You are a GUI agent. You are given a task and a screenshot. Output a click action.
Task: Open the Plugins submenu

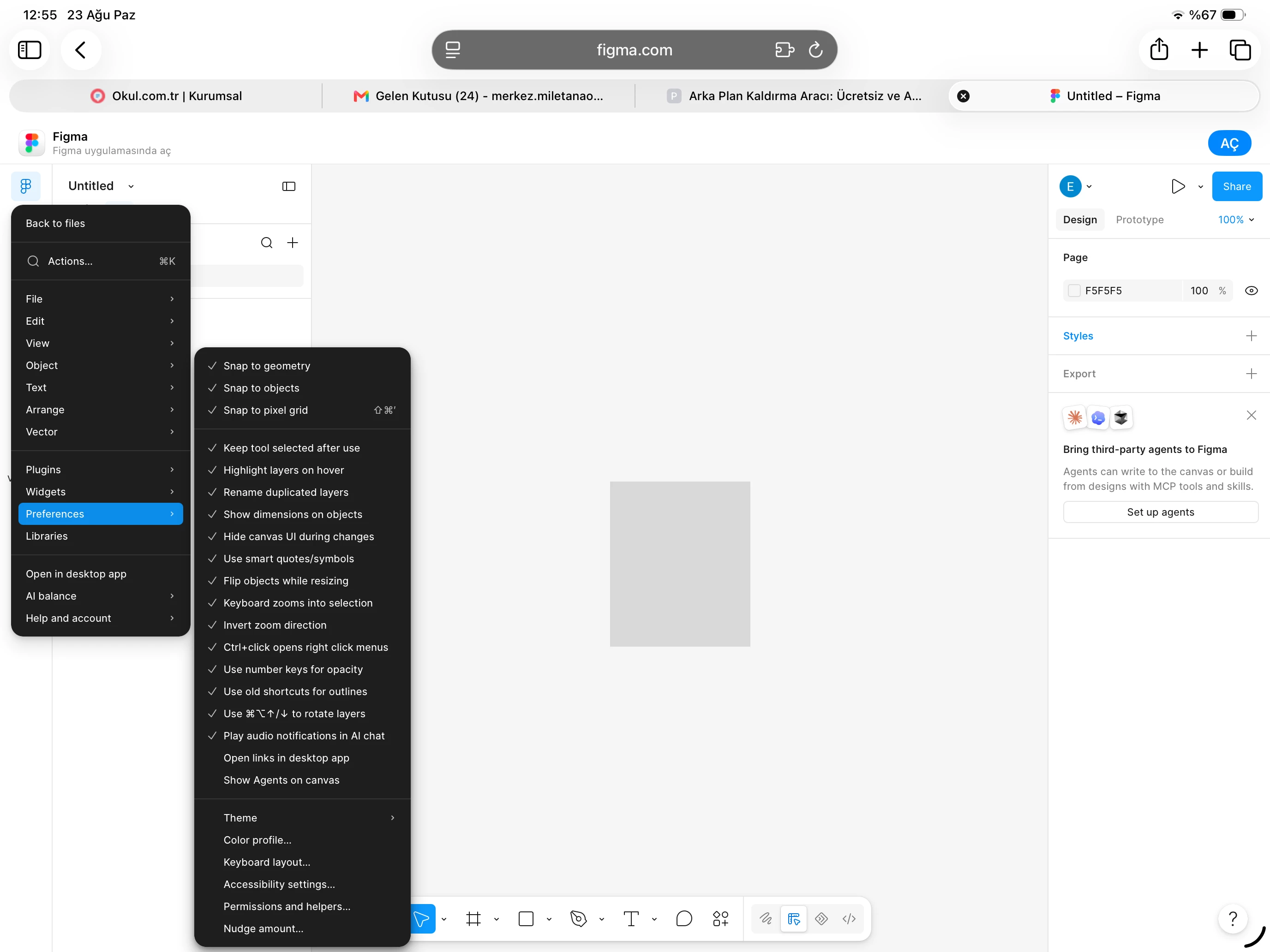tap(101, 470)
